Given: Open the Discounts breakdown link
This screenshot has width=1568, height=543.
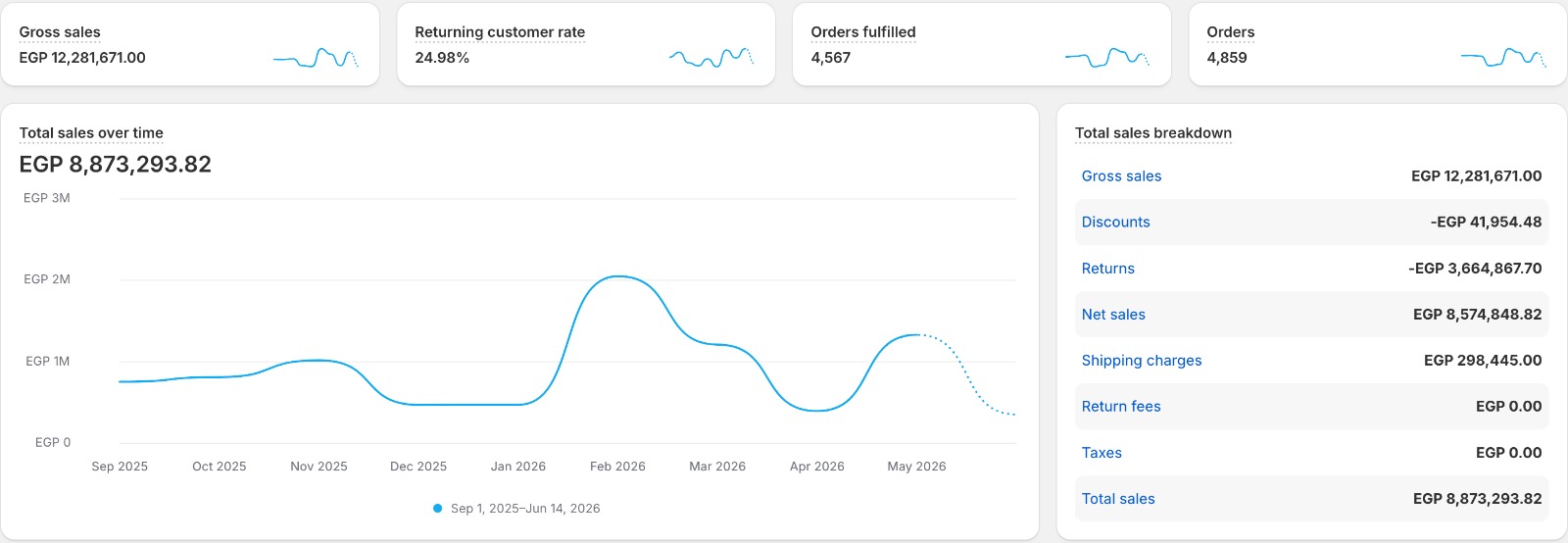Looking at the screenshot, I should (x=1115, y=222).
